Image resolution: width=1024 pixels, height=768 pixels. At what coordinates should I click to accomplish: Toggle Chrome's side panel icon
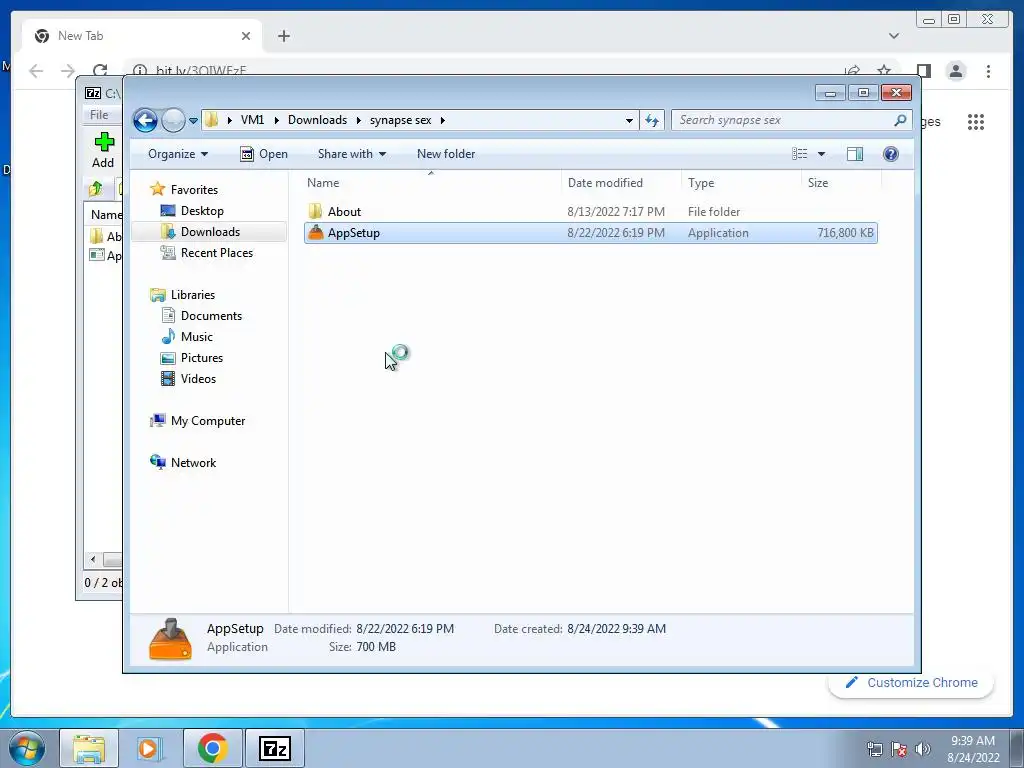point(923,71)
